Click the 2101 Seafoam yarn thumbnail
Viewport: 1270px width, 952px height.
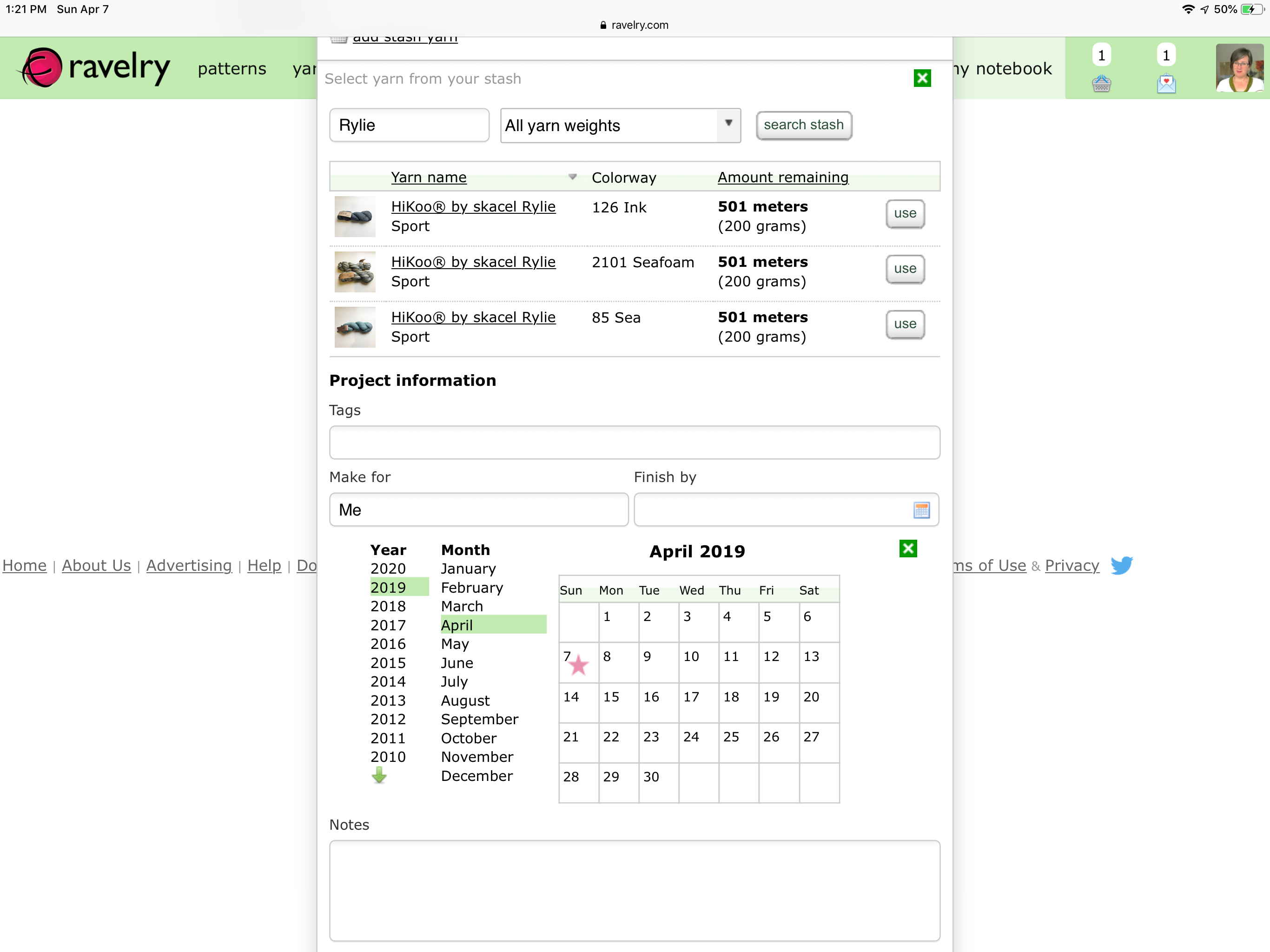point(355,271)
